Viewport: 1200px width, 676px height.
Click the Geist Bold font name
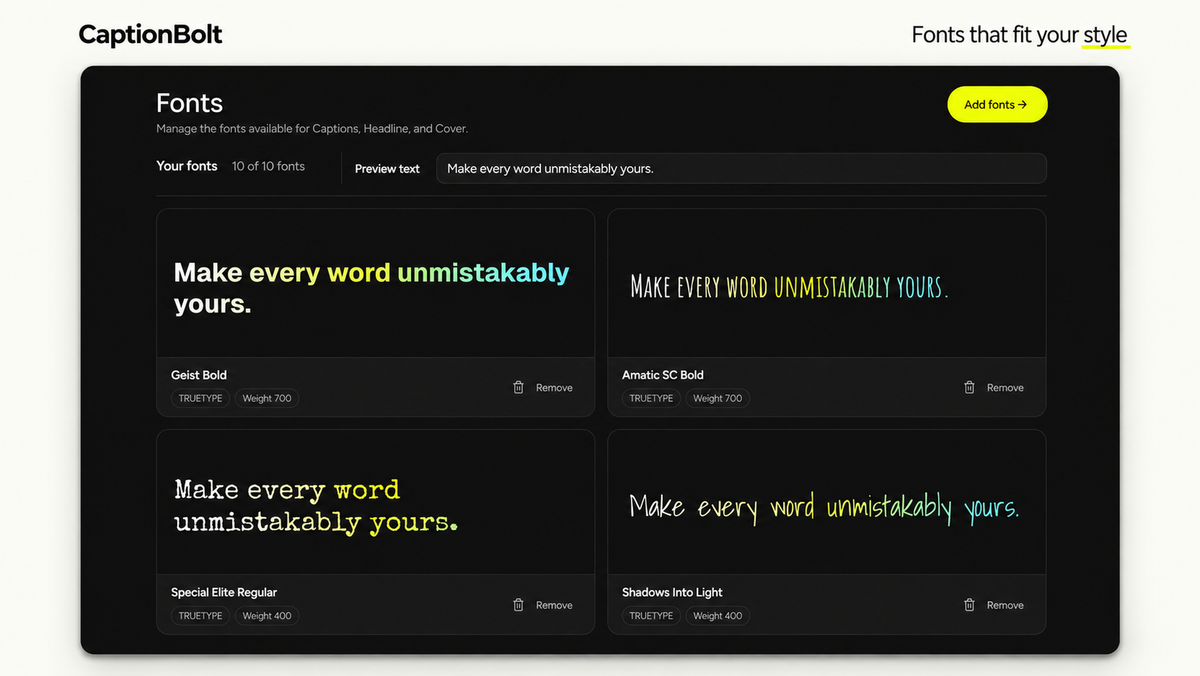(199, 375)
